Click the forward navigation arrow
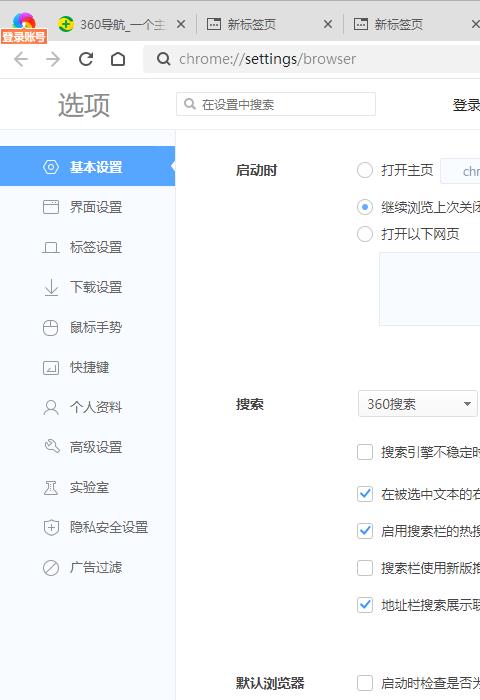This screenshot has width=480, height=700. click(x=53, y=59)
